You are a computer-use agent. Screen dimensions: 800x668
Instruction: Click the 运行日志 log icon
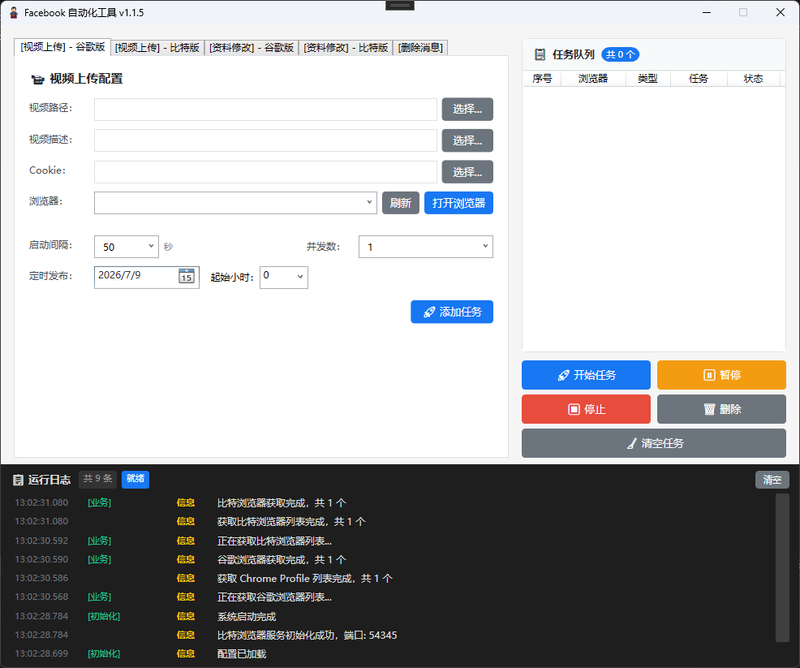(x=18, y=480)
